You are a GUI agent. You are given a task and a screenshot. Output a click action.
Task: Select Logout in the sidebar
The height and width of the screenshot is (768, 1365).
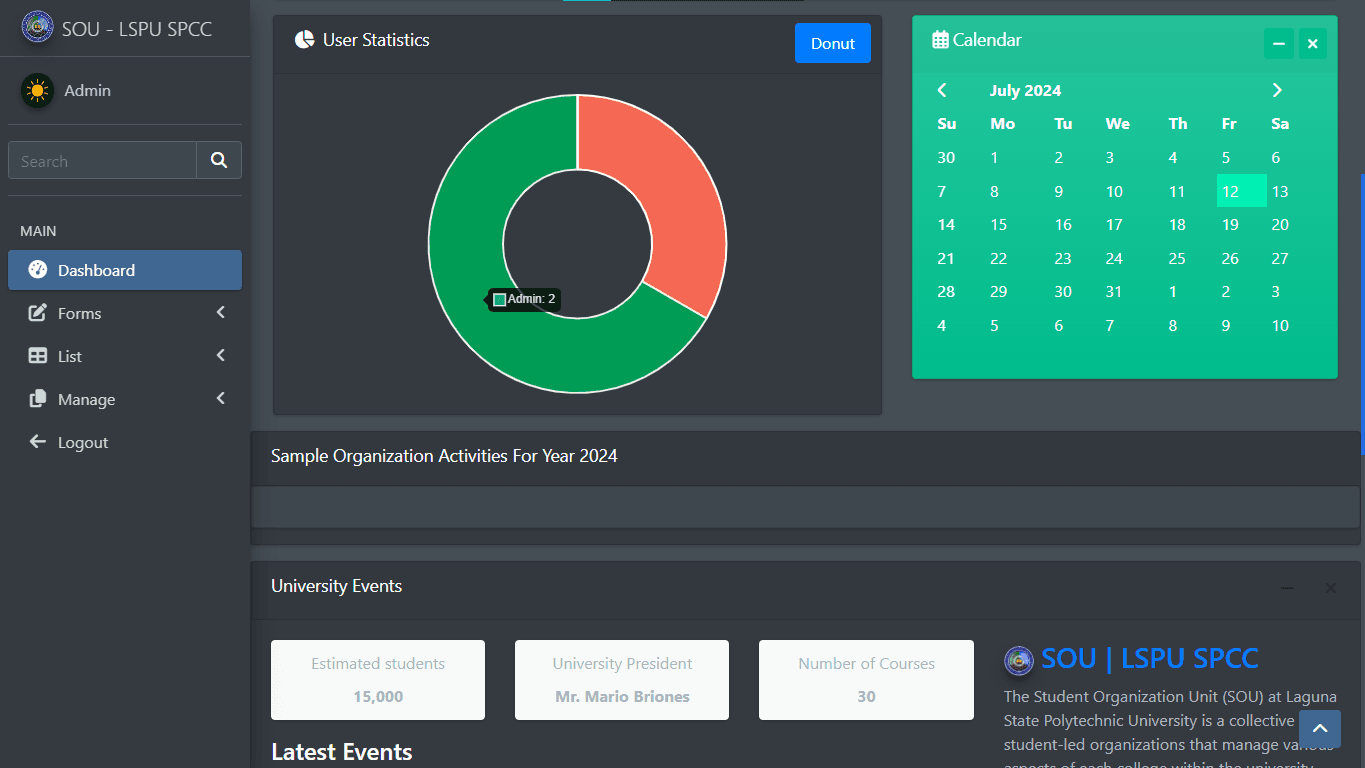click(x=125, y=442)
